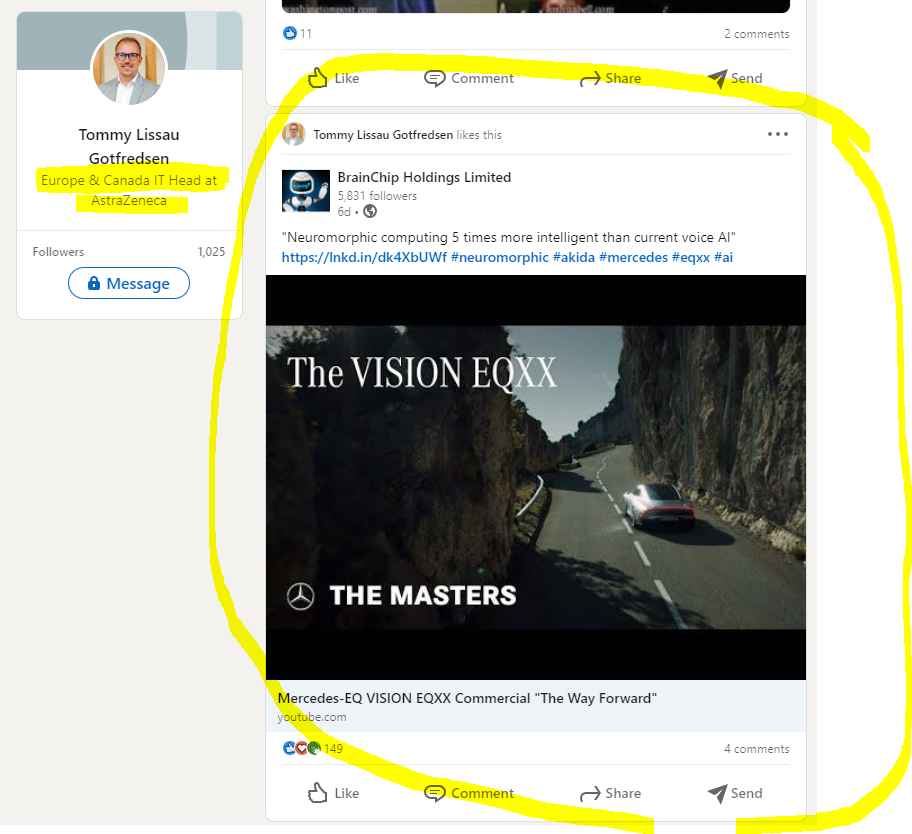Comment on the BrainChip Holdings post
The width and height of the screenshot is (912, 834).
click(469, 793)
